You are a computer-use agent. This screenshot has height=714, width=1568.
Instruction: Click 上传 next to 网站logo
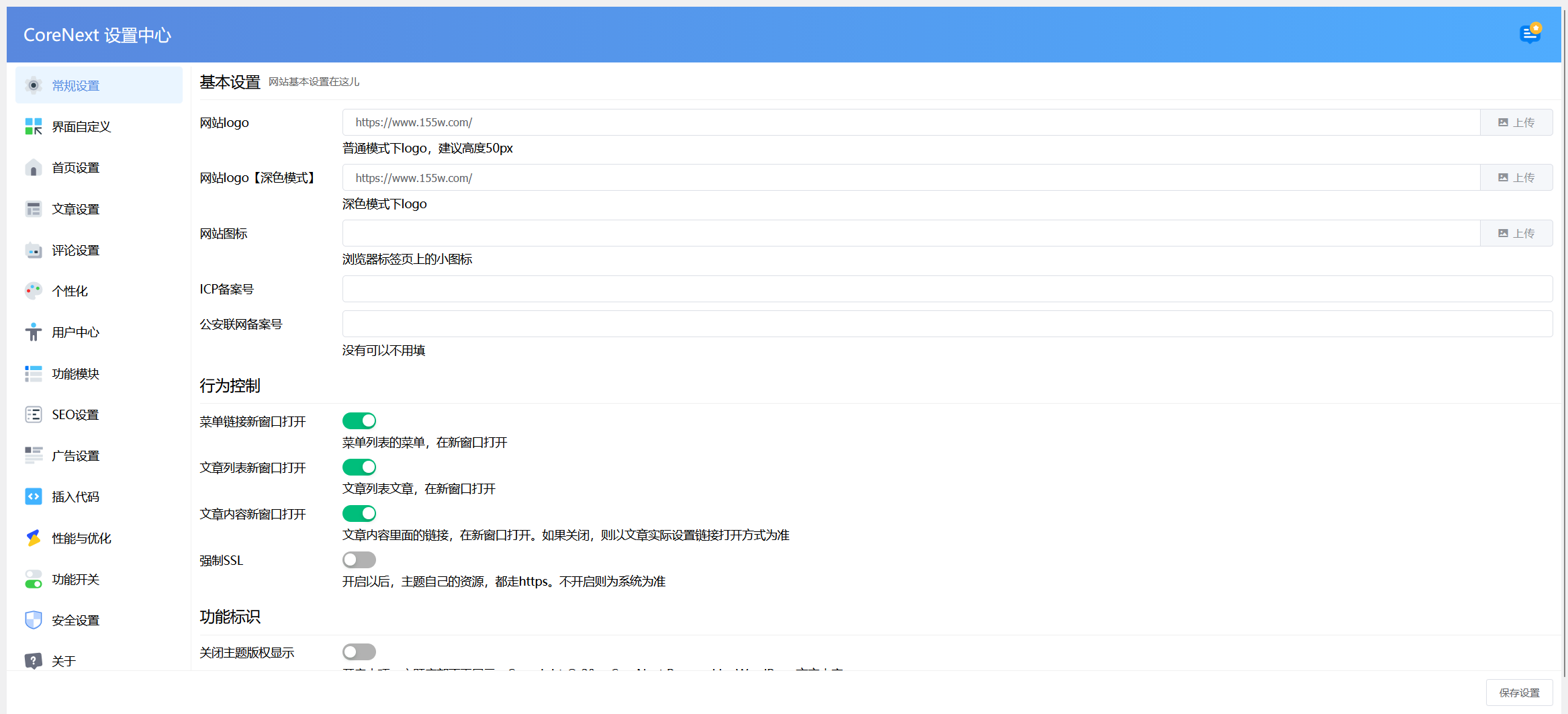[1516, 122]
